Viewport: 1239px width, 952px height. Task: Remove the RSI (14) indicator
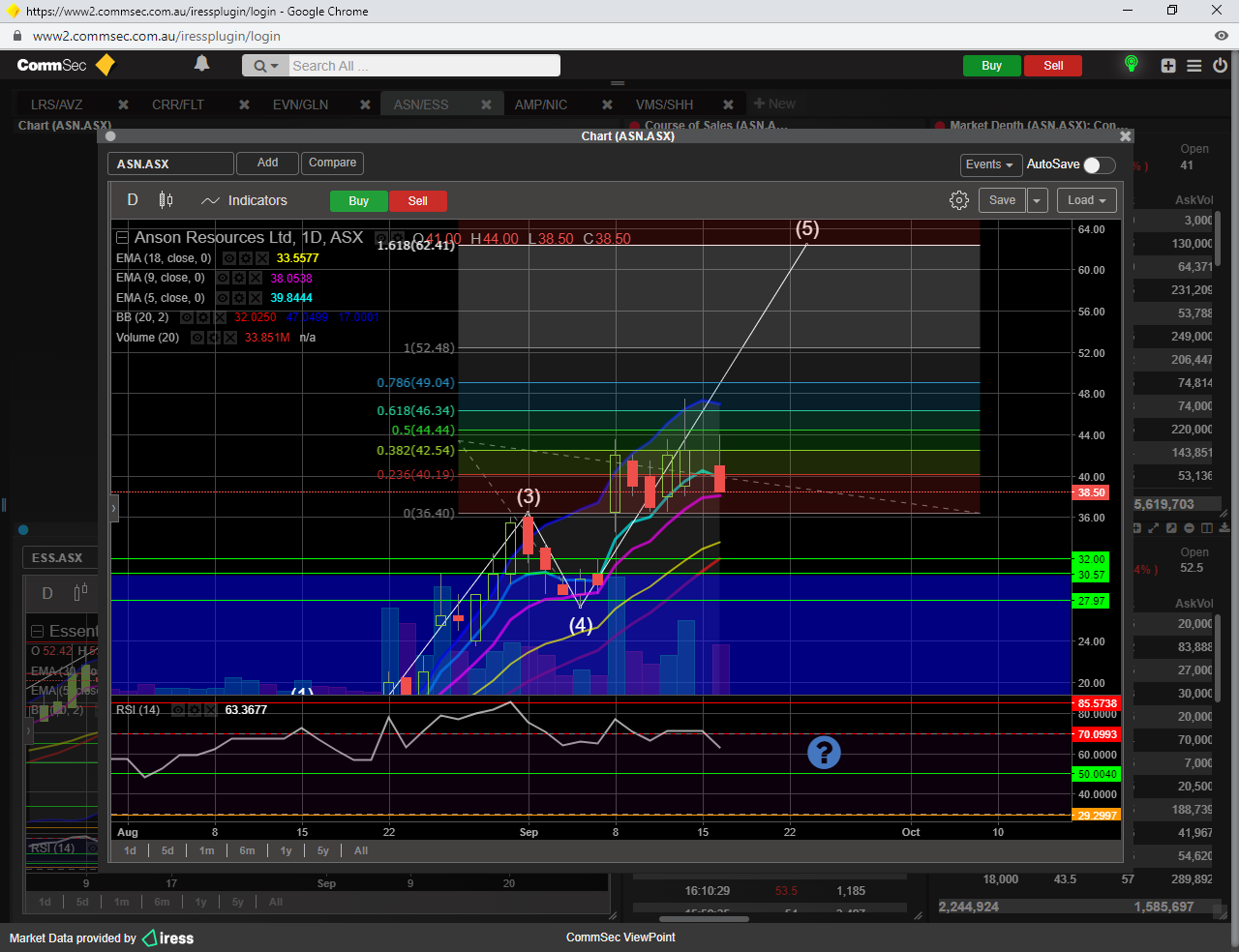click(x=209, y=710)
